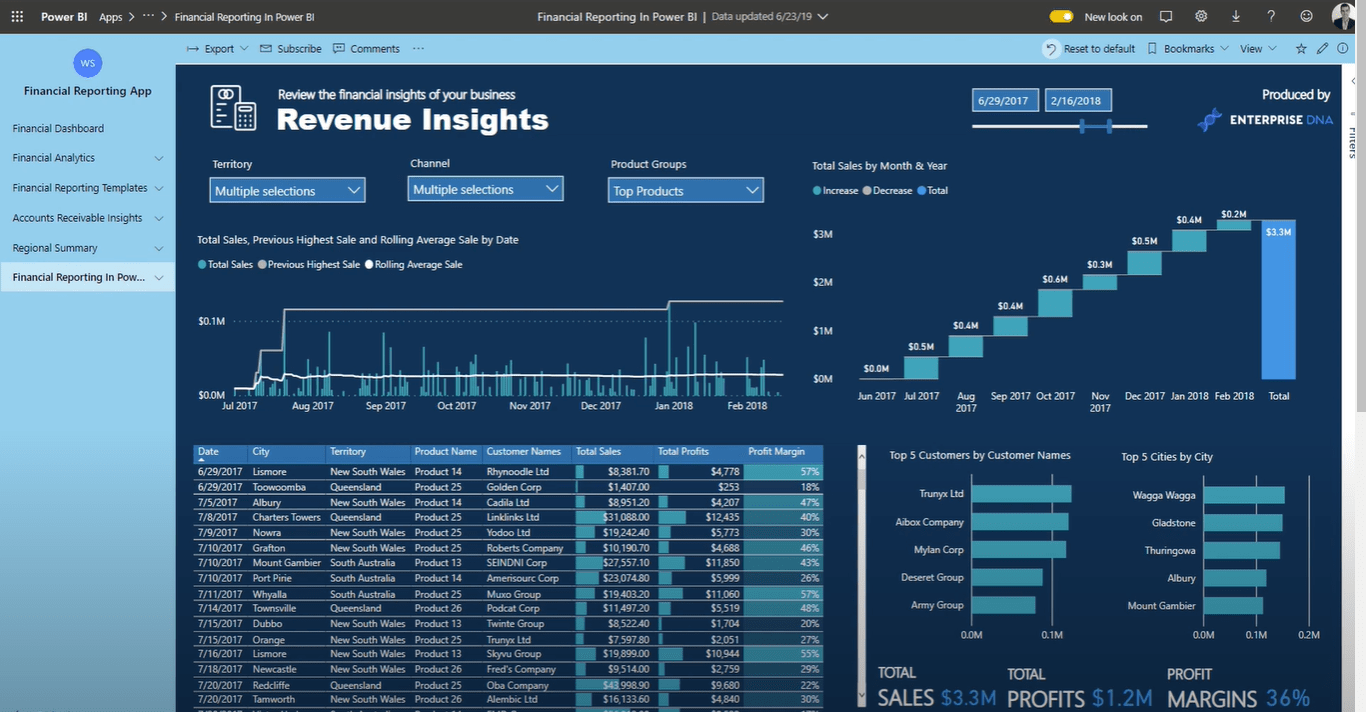Image resolution: width=1366 pixels, height=712 pixels.
Task: Open the settings gear icon
Action: coord(1201,17)
